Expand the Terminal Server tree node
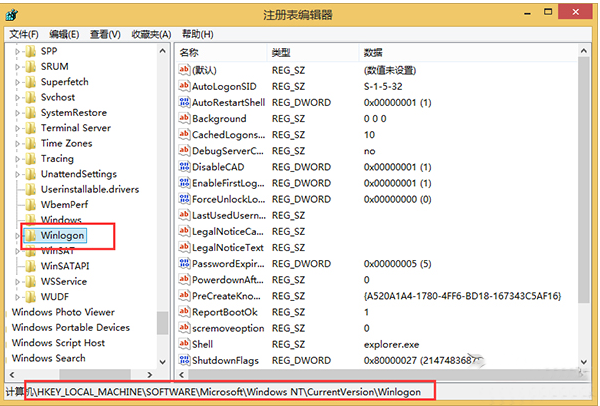 17,128
